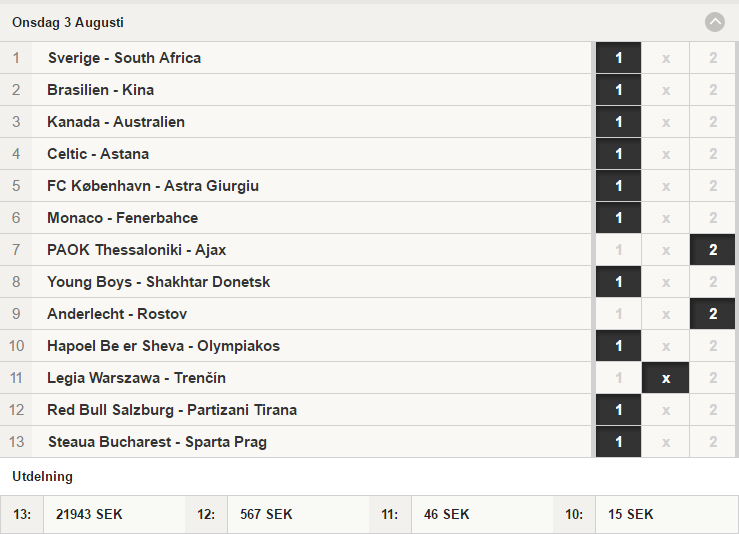Unselect x for Legia Warszawa - Trenčín
Image resolution: width=739 pixels, height=534 pixels.
665,378
